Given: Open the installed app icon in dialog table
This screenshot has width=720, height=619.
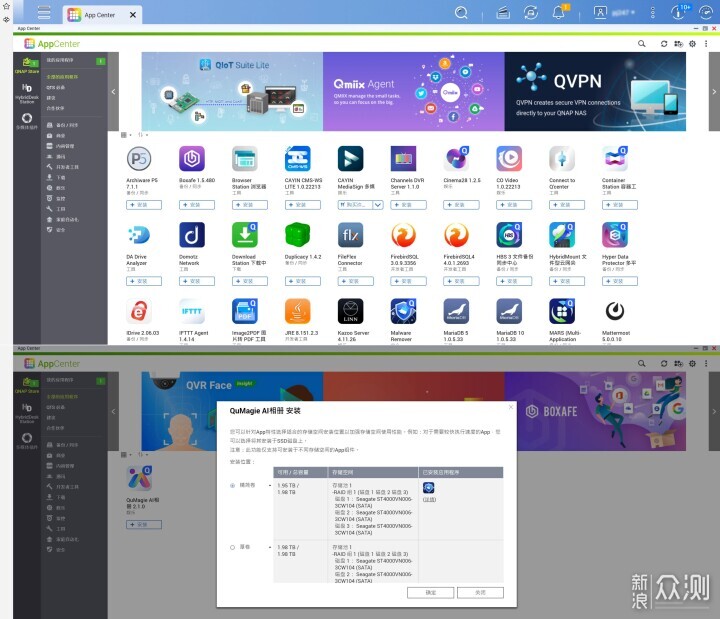Looking at the screenshot, I should pyautogui.click(x=428, y=488).
